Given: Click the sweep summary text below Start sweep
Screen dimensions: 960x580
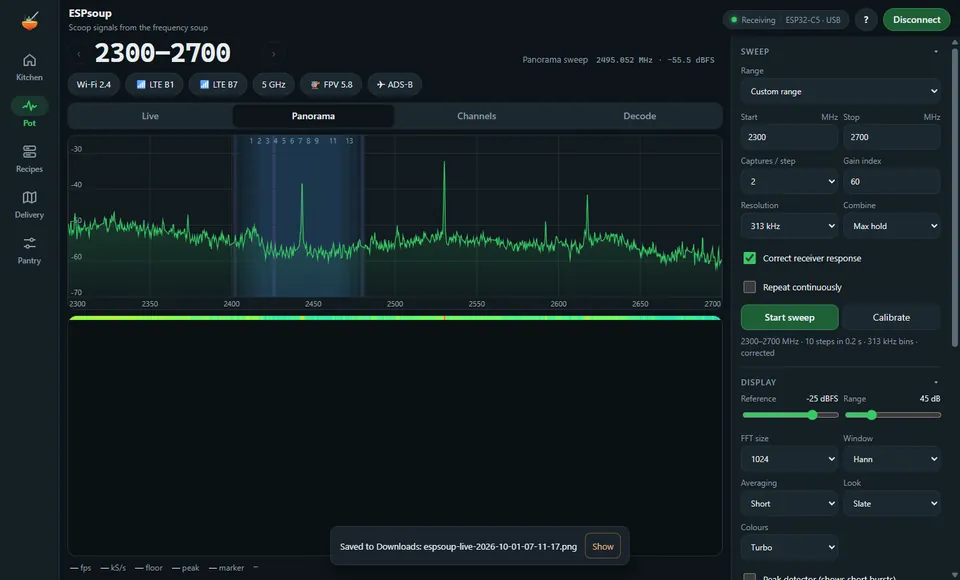Looking at the screenshot, I should pos(830,347).
